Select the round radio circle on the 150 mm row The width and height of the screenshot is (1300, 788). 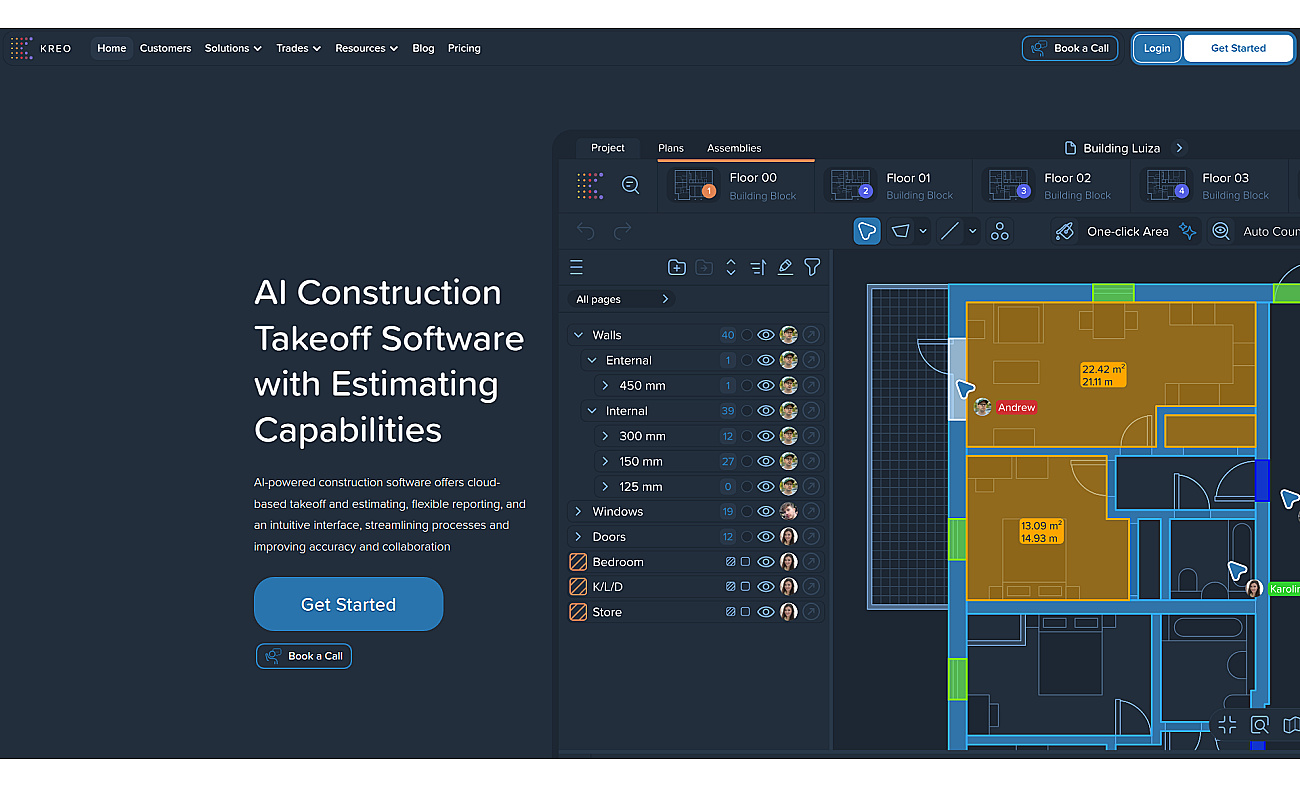tap(746, 461)
